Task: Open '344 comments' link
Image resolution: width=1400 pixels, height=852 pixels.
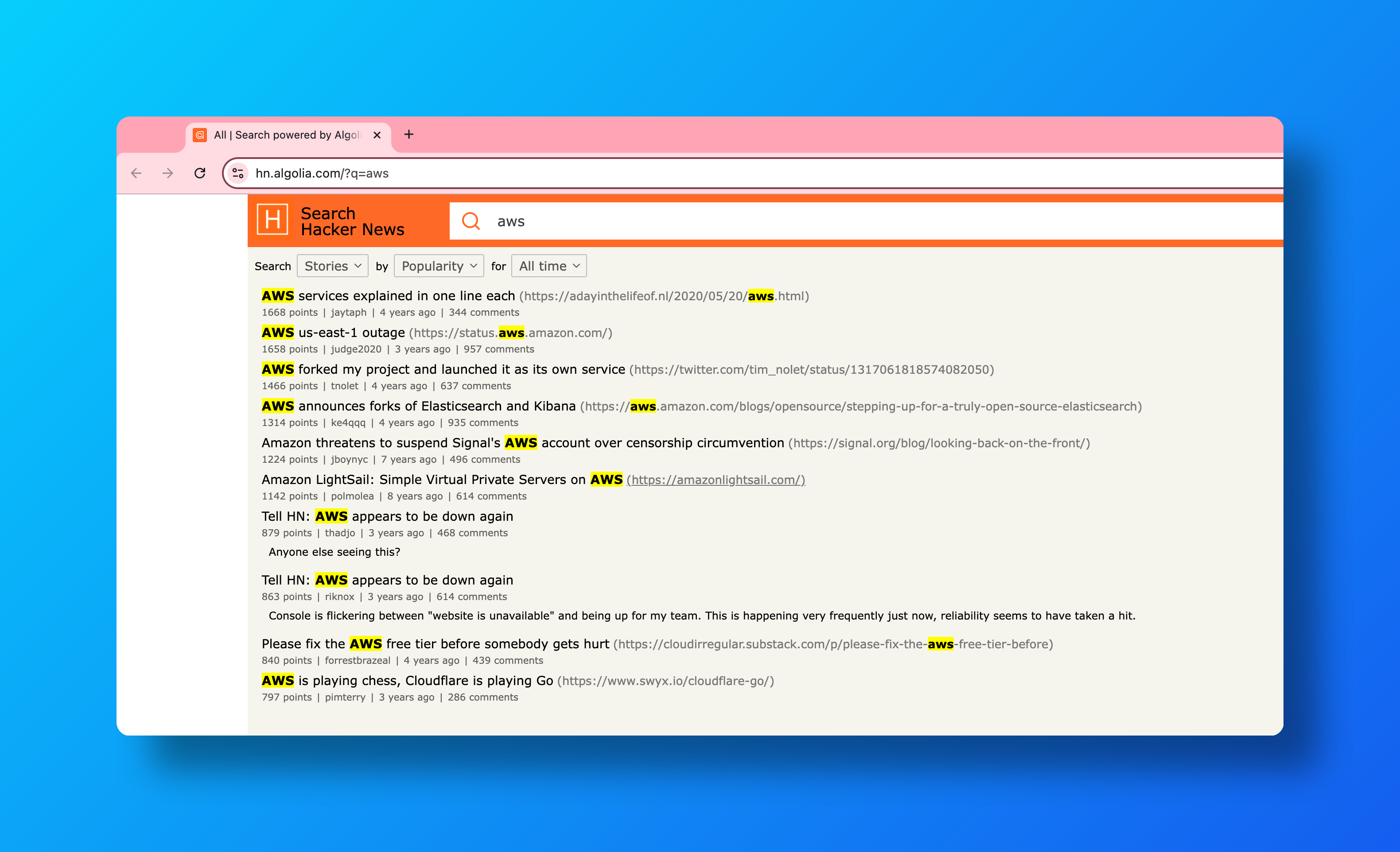Action: [484, 312]
